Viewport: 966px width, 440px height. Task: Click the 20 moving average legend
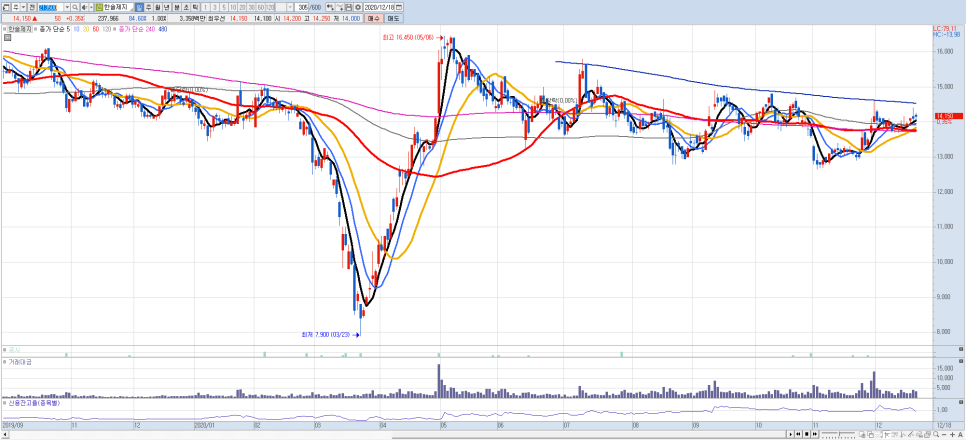[x=86, y=29]
